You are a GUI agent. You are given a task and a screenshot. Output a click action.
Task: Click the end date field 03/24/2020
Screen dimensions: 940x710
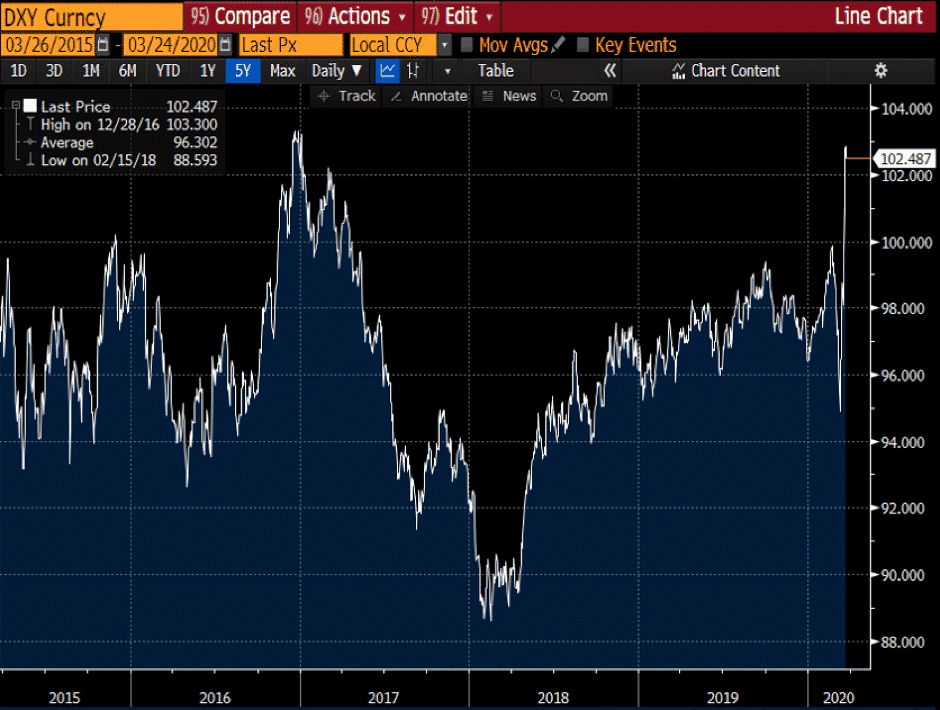tap(170, 45)
